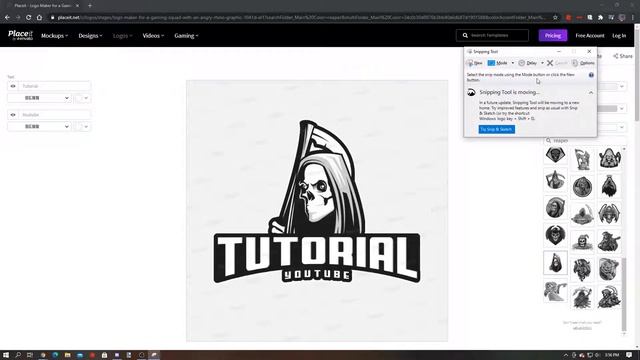Click the hooded skull graphic on canvas
The width and height of the screenshot is (640, 360).
click(318, 178)
